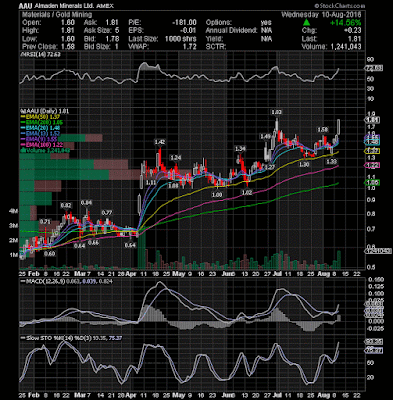Click the P/E value -181.00

coord(184,23)
